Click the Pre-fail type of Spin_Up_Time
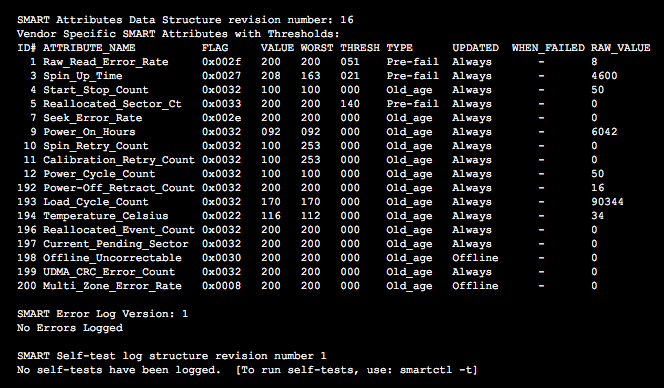The height and width of the screenshot is (388, 664). [x=412, y=76]
